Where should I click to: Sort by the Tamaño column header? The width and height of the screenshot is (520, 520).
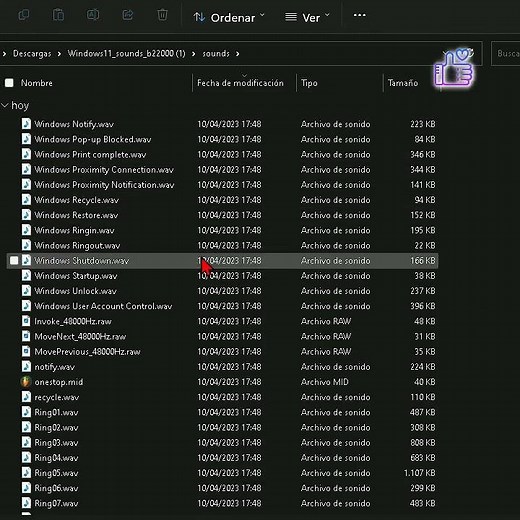pyautogui.click(x=403, y=83)
